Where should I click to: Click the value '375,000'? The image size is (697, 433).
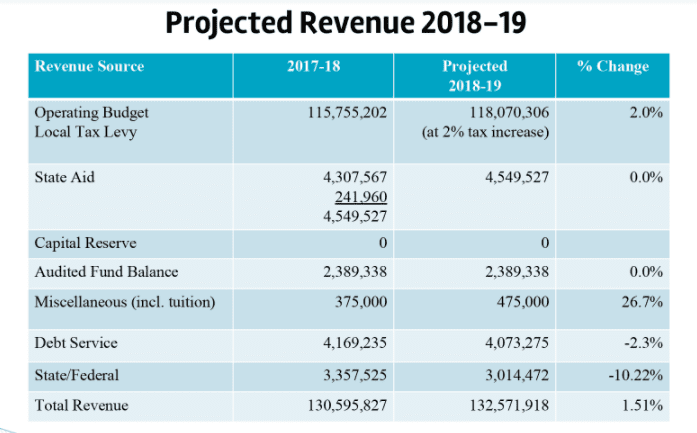pyautogui.click(x=361, y=302)
